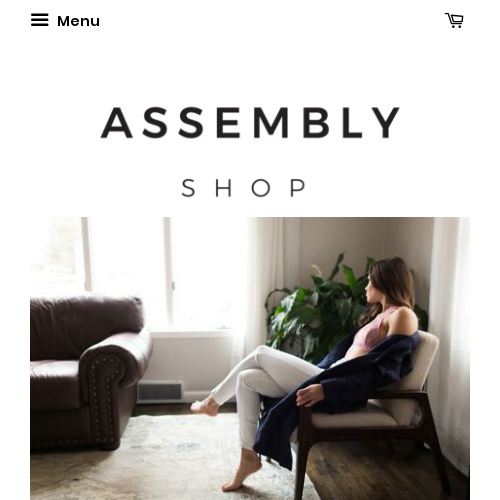Click the pink bralette worn by the model
The image size is (500, 500).
pyautogui.click(x=373, y=330)
